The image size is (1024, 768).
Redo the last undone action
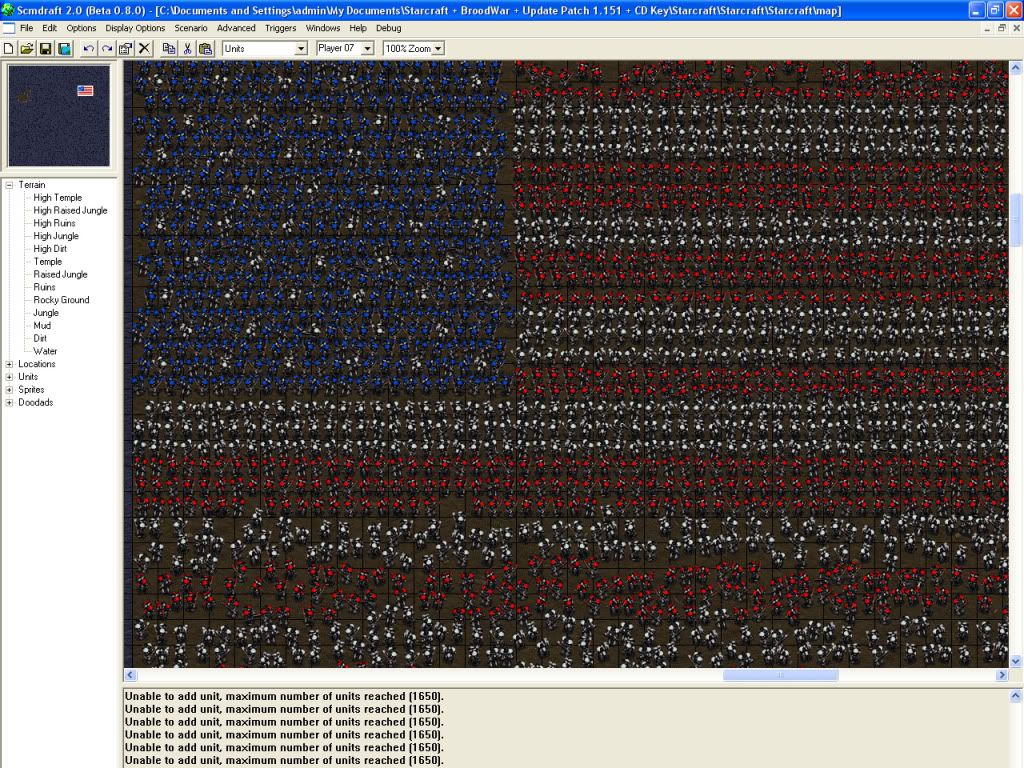coord(107,48)
